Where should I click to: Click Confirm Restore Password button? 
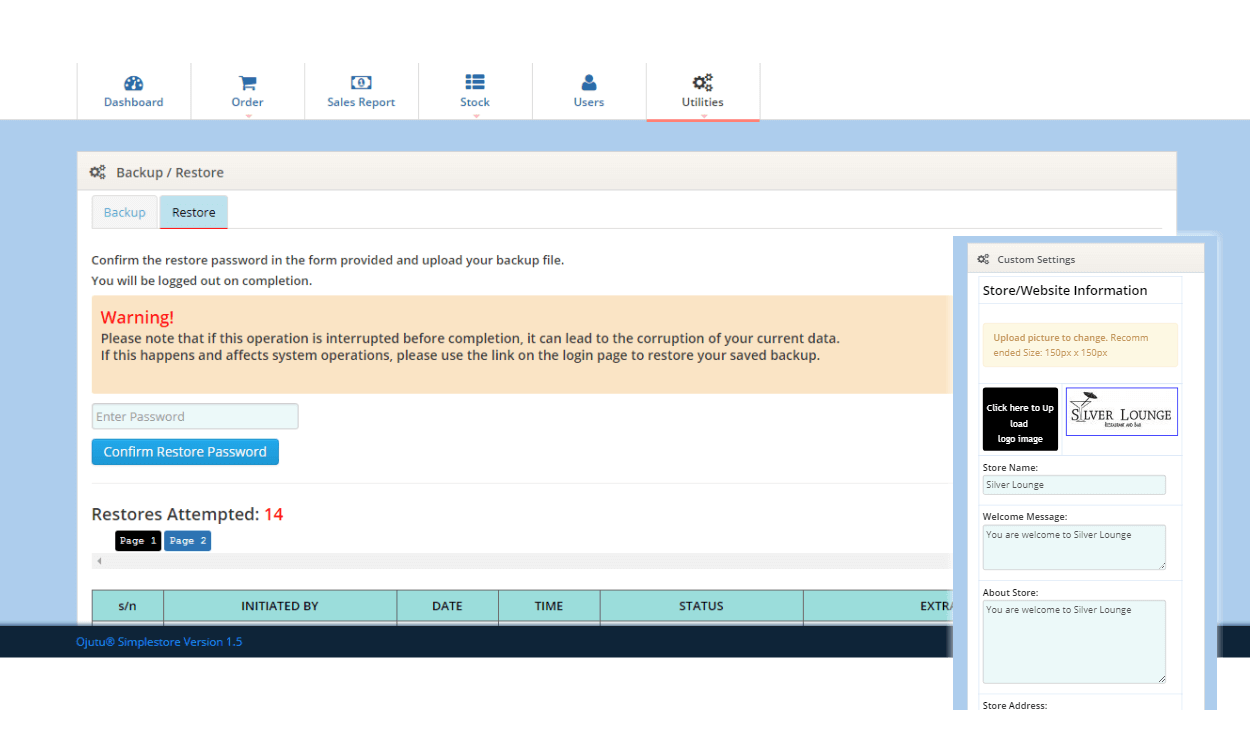(x=185, y=452)
